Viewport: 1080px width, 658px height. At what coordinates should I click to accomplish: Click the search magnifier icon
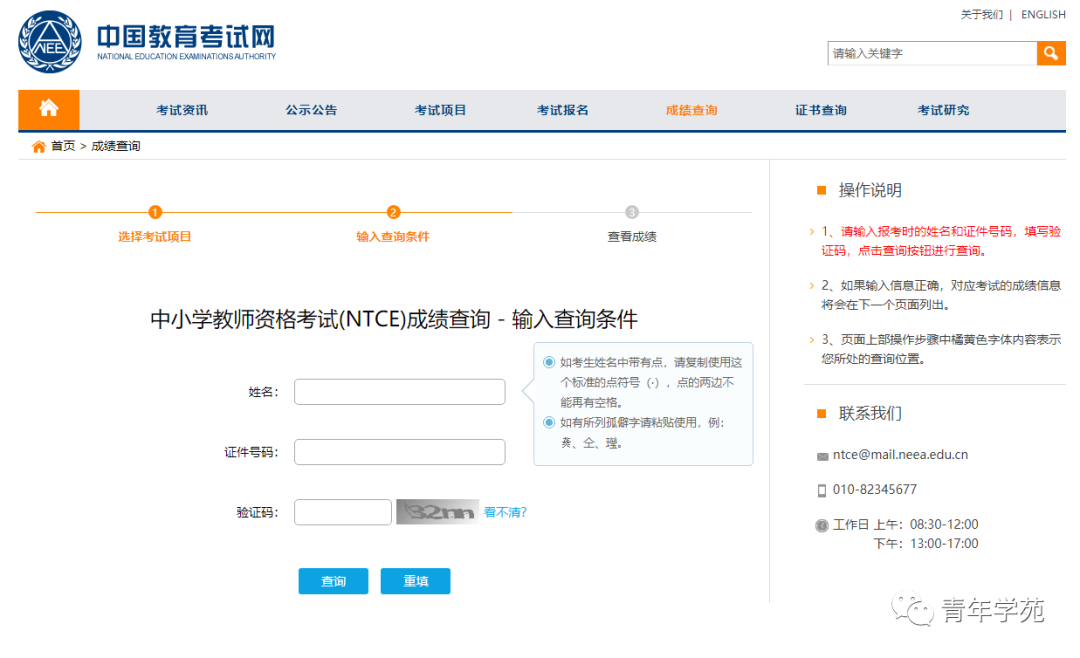(1050, 52)
